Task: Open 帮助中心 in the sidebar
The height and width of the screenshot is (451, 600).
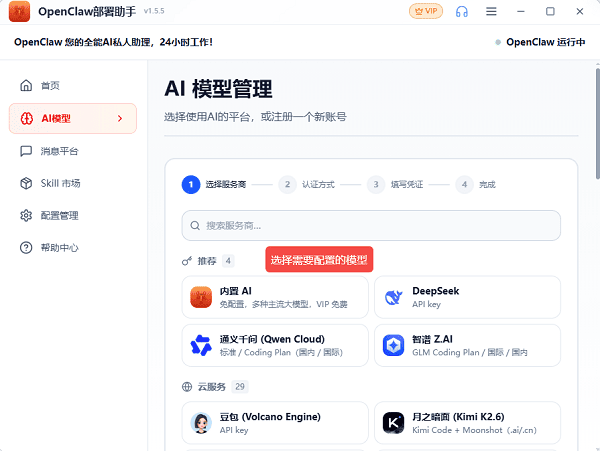Action: point(73,248)
